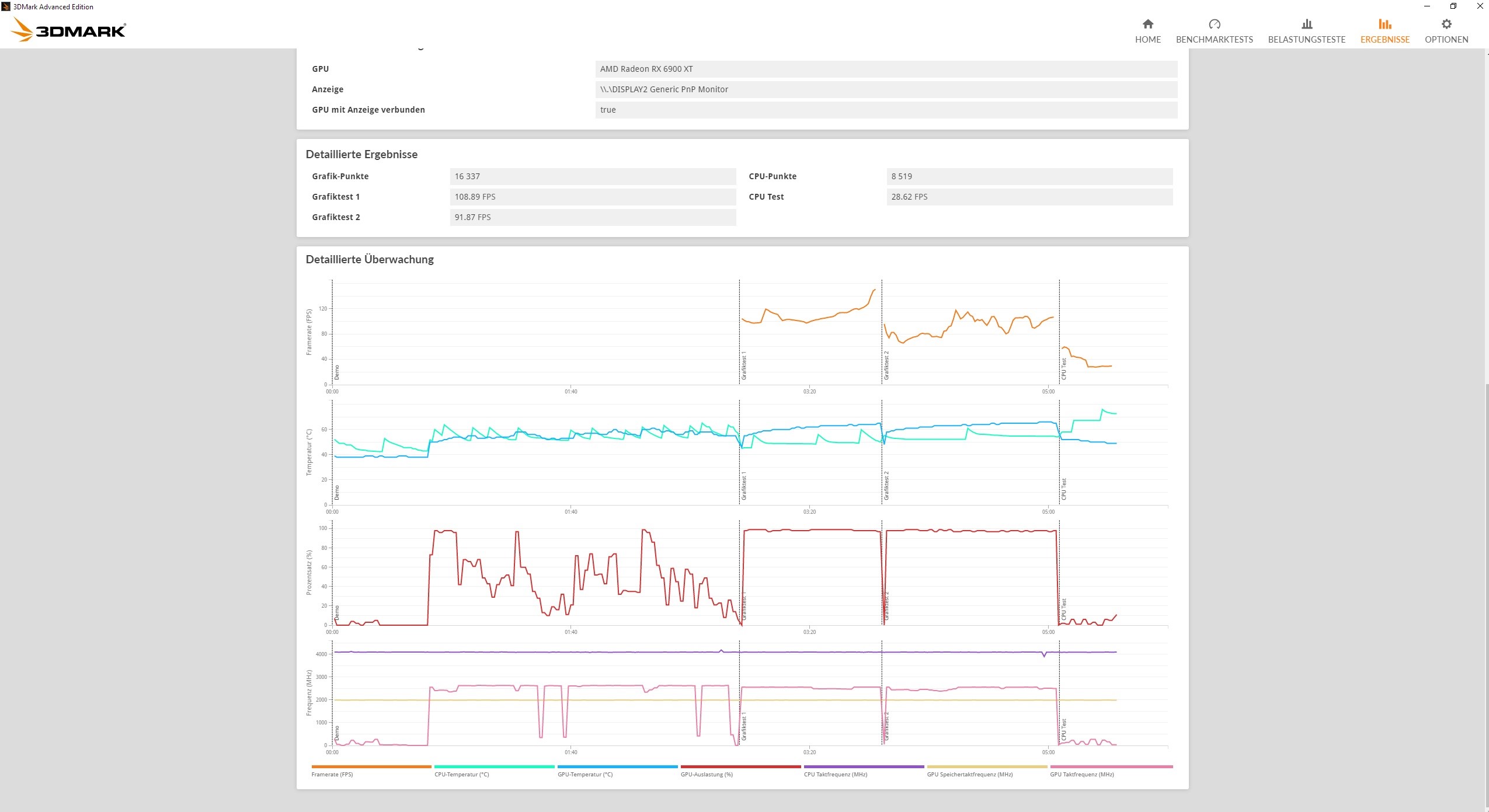The width and height of the screenshot is (1489, 812).
Task: Click the Grafik-Punkte value field 16 337
Action: (592, 176)
